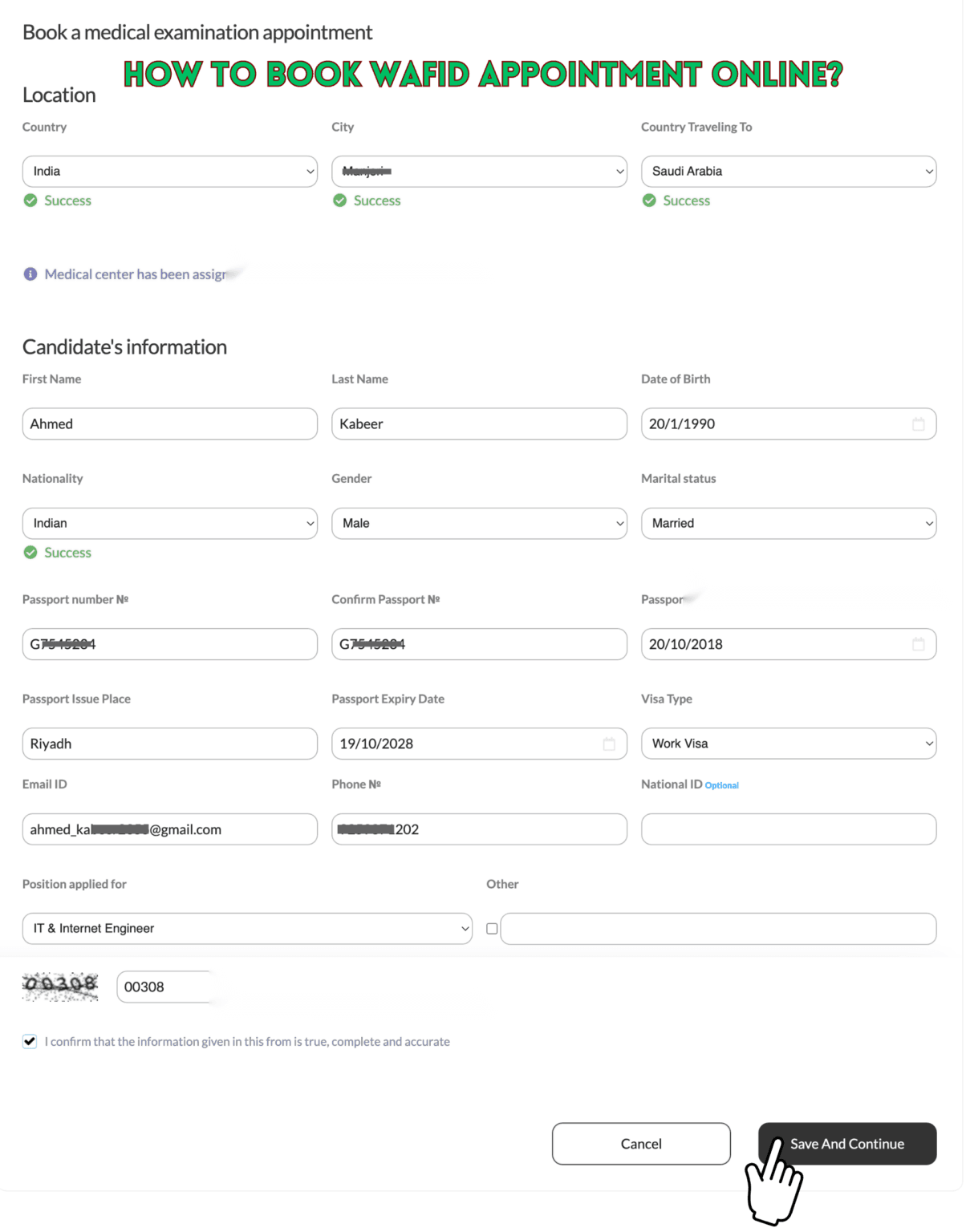Click the Confirm Passport number field

[479, 644]
